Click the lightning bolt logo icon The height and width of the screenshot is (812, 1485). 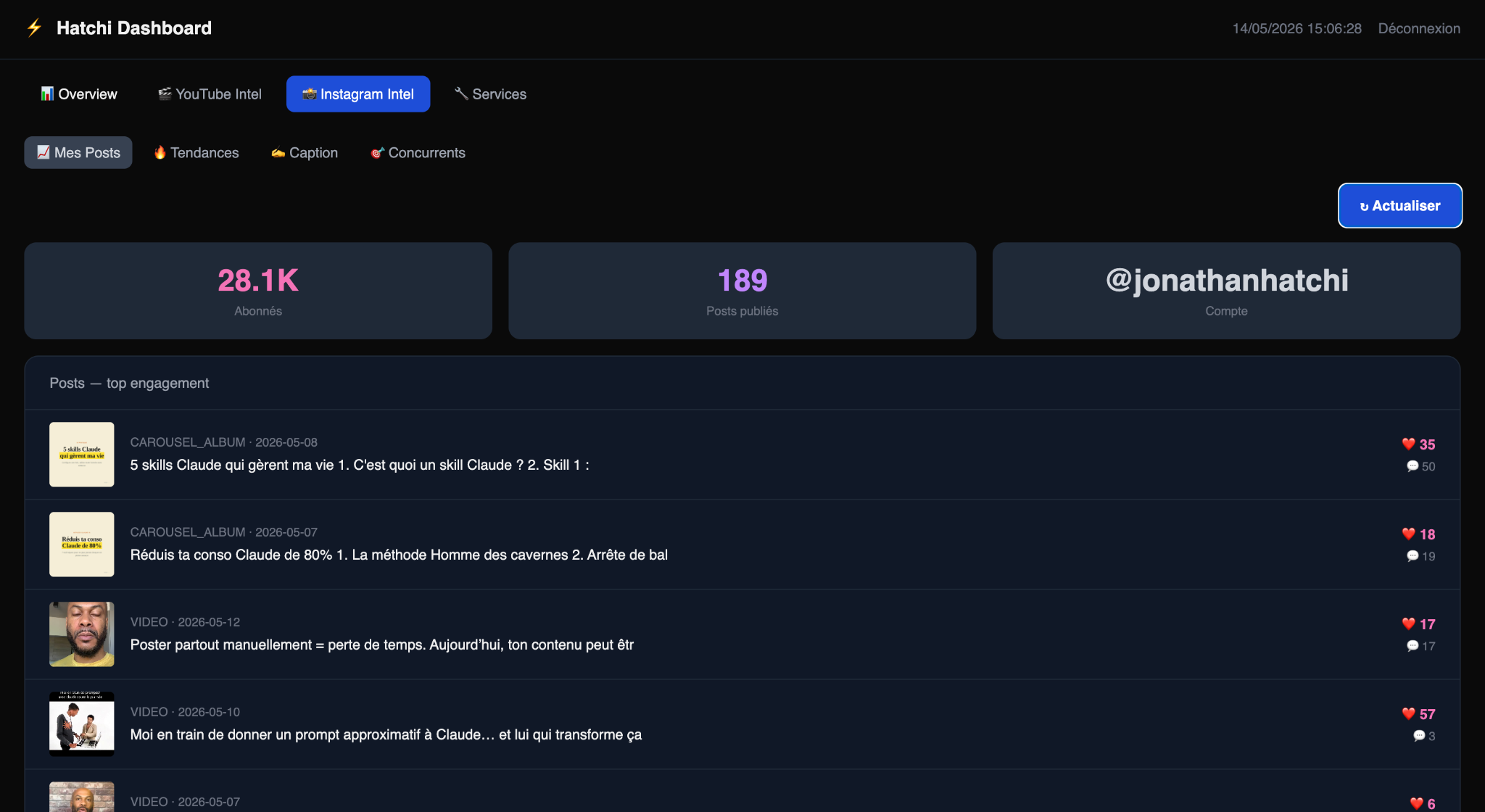coord(34,28)
